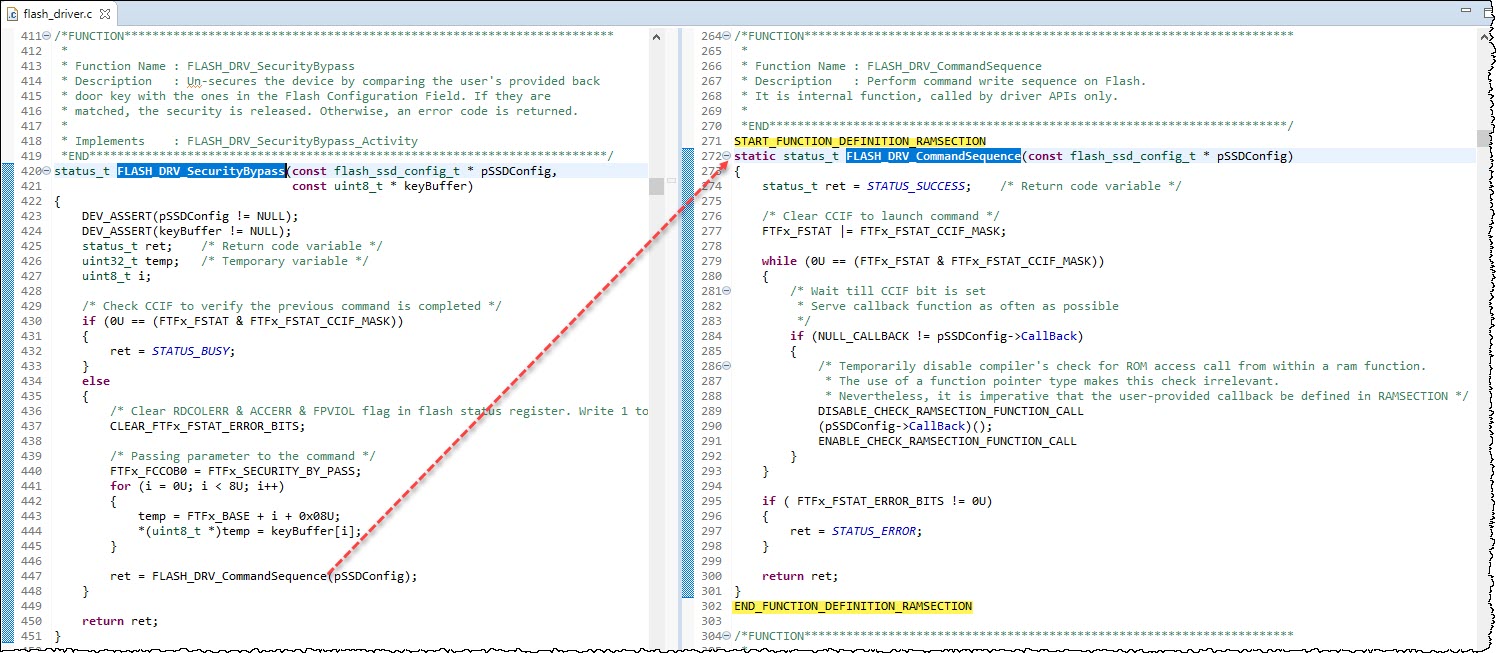Viewport: 1496px width, 653px height.
Task: Click the Implements comment on line 418
Action: (239, 141)
